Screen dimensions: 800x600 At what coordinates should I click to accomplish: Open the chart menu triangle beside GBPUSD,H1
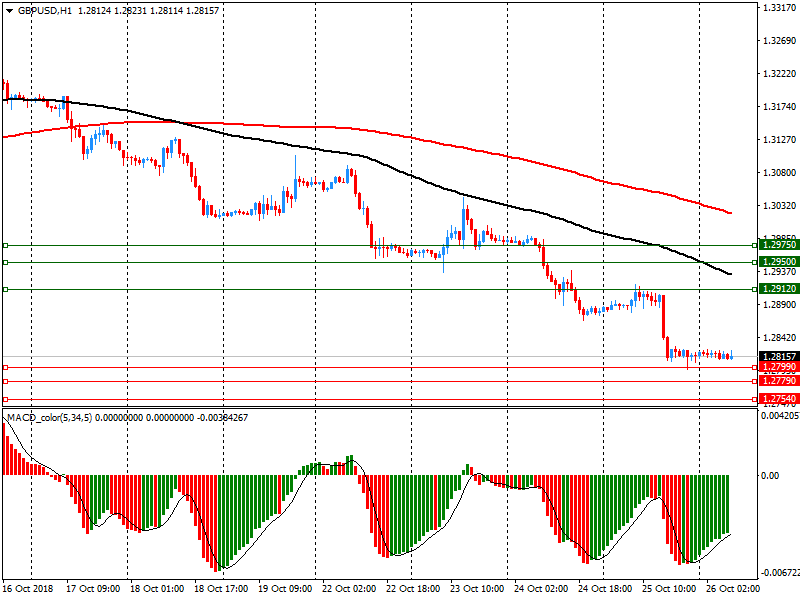pyautogui.click(x=9, y=11)
